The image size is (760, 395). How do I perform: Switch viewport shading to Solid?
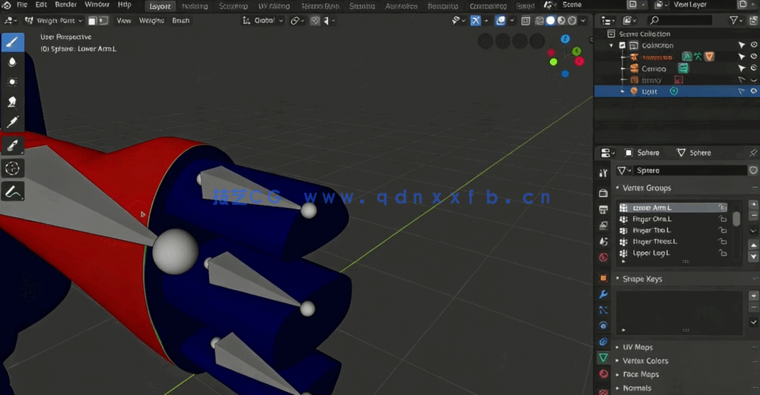pos(551,21)
